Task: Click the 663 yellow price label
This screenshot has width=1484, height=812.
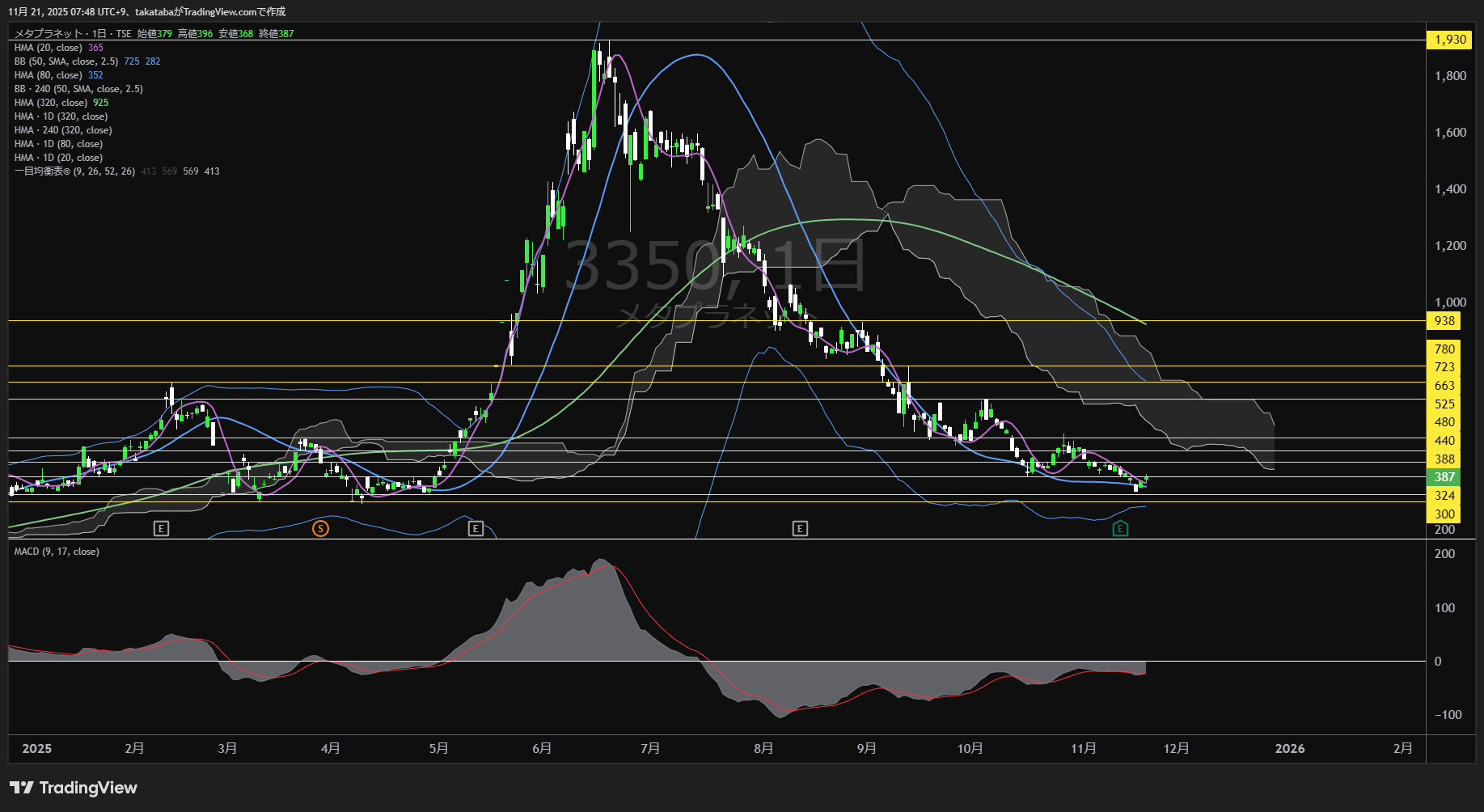Action: [1444, 386]
